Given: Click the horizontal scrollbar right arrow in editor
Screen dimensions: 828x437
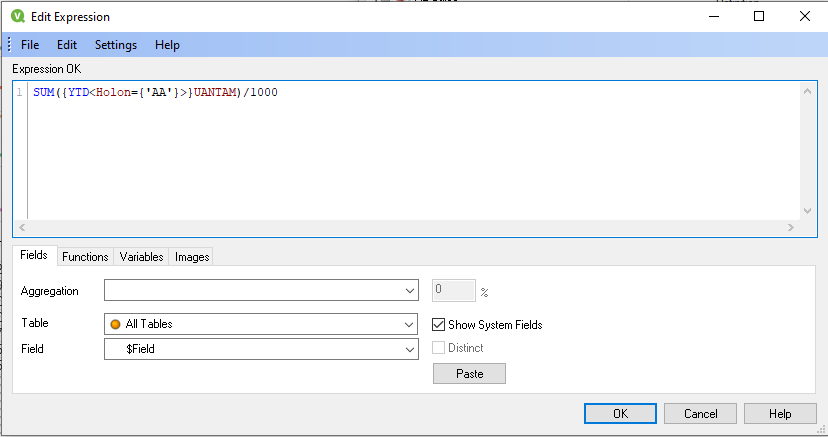Looking at the screenshot, I should pos(791,227).
